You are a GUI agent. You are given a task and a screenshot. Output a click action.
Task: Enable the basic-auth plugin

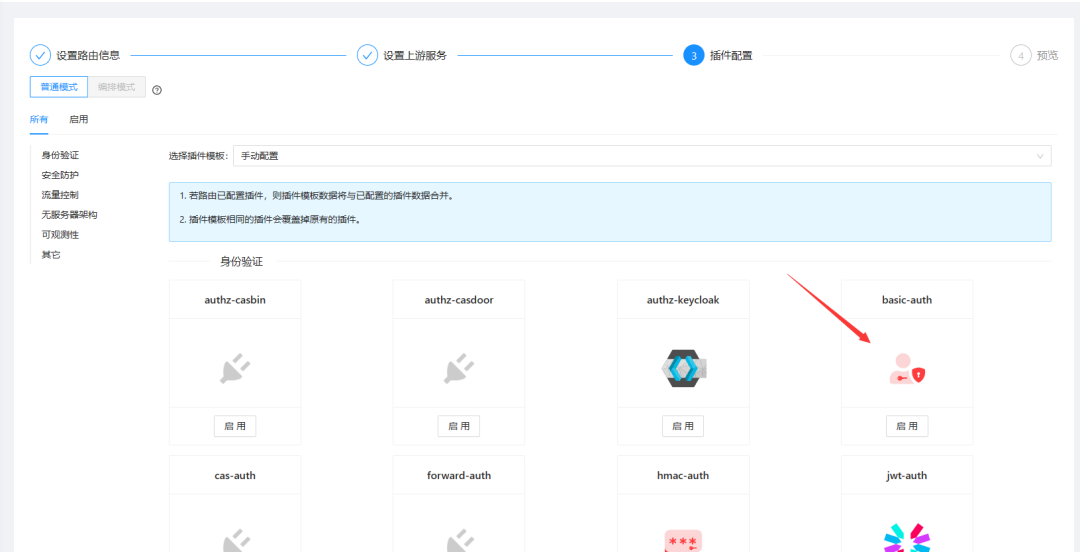click(x=907, y=426)
